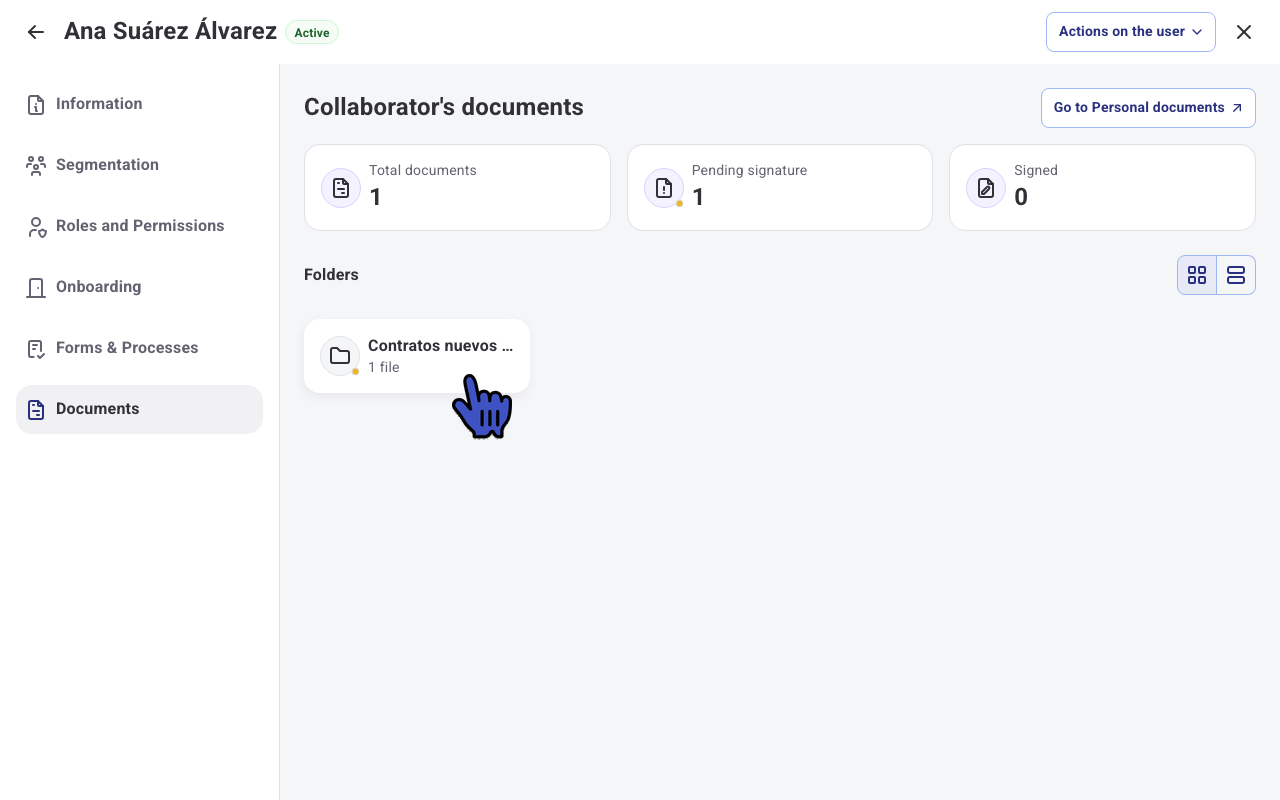Switch to list view

click(1236, 275)
